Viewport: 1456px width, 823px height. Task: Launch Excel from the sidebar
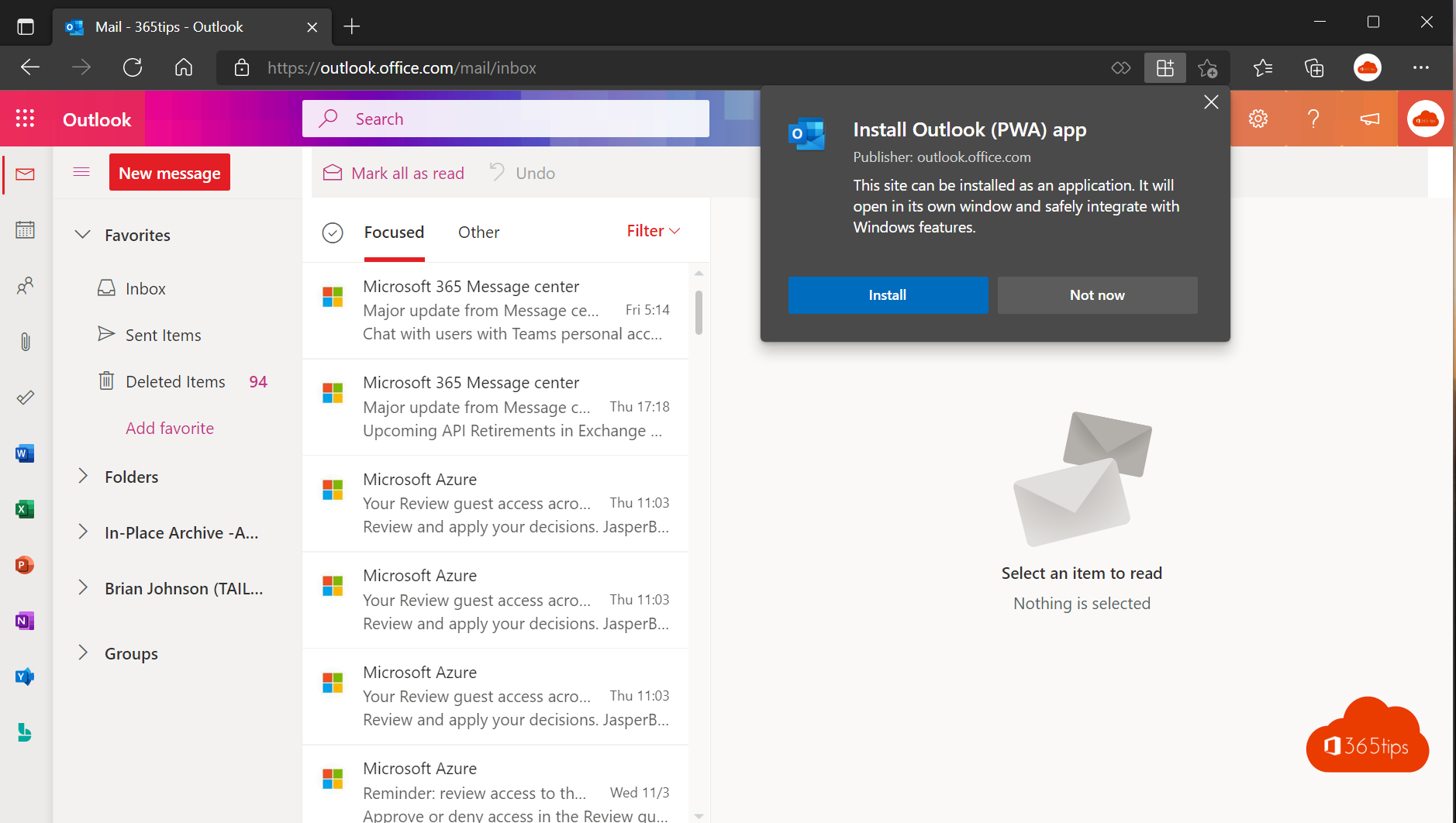click(x=23, y=509)
